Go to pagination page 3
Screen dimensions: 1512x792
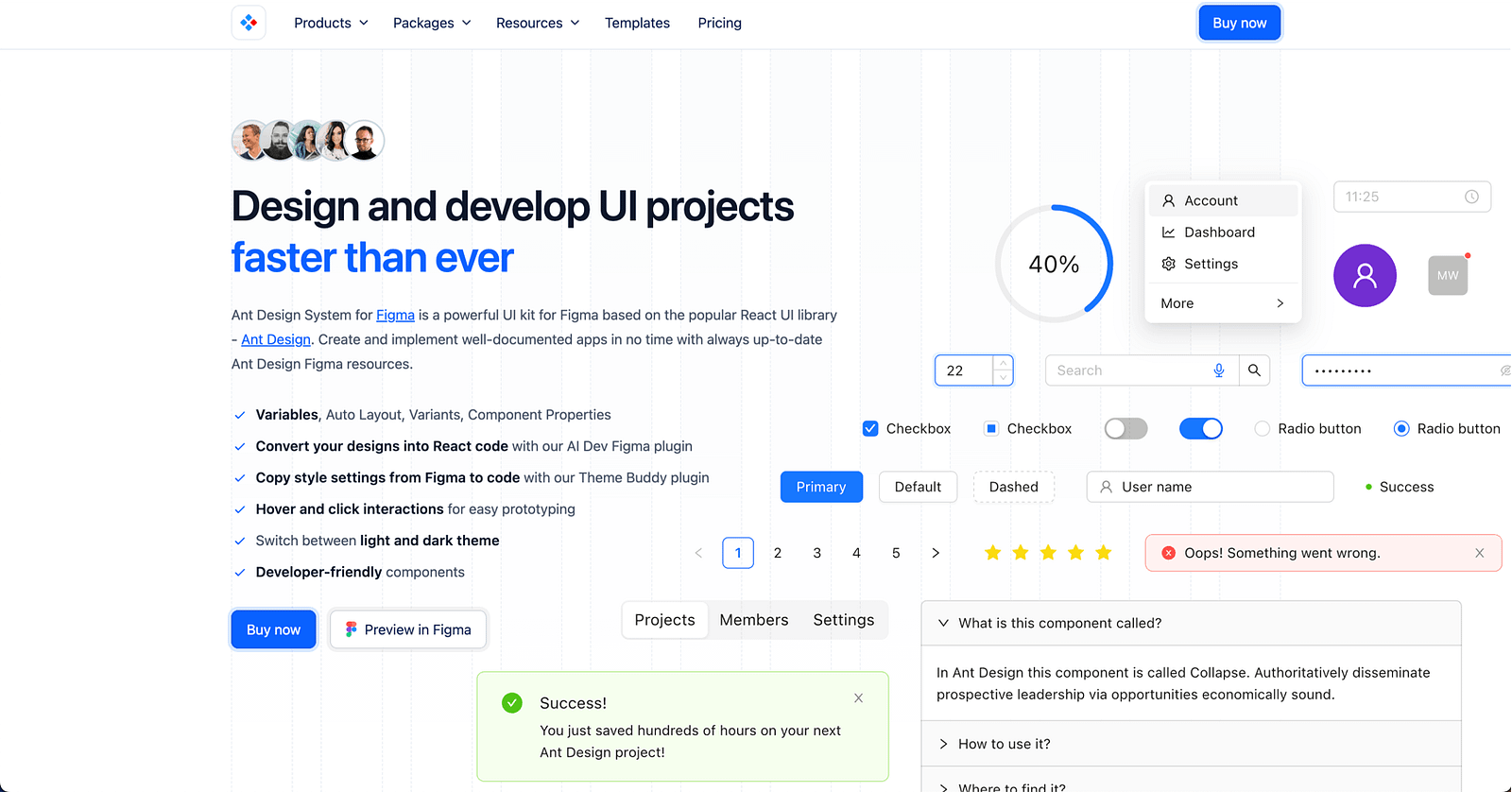817,553
